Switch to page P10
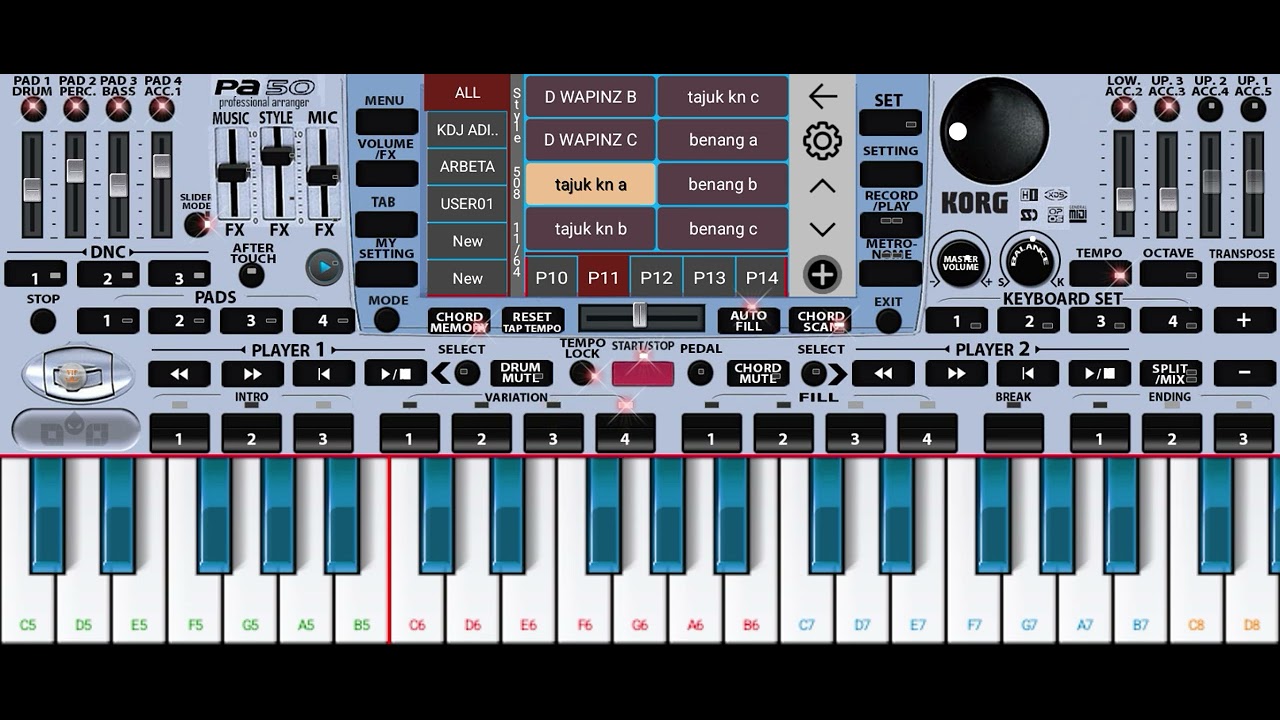The width and height of the screenshot is (1280, 720). (551, 277)
